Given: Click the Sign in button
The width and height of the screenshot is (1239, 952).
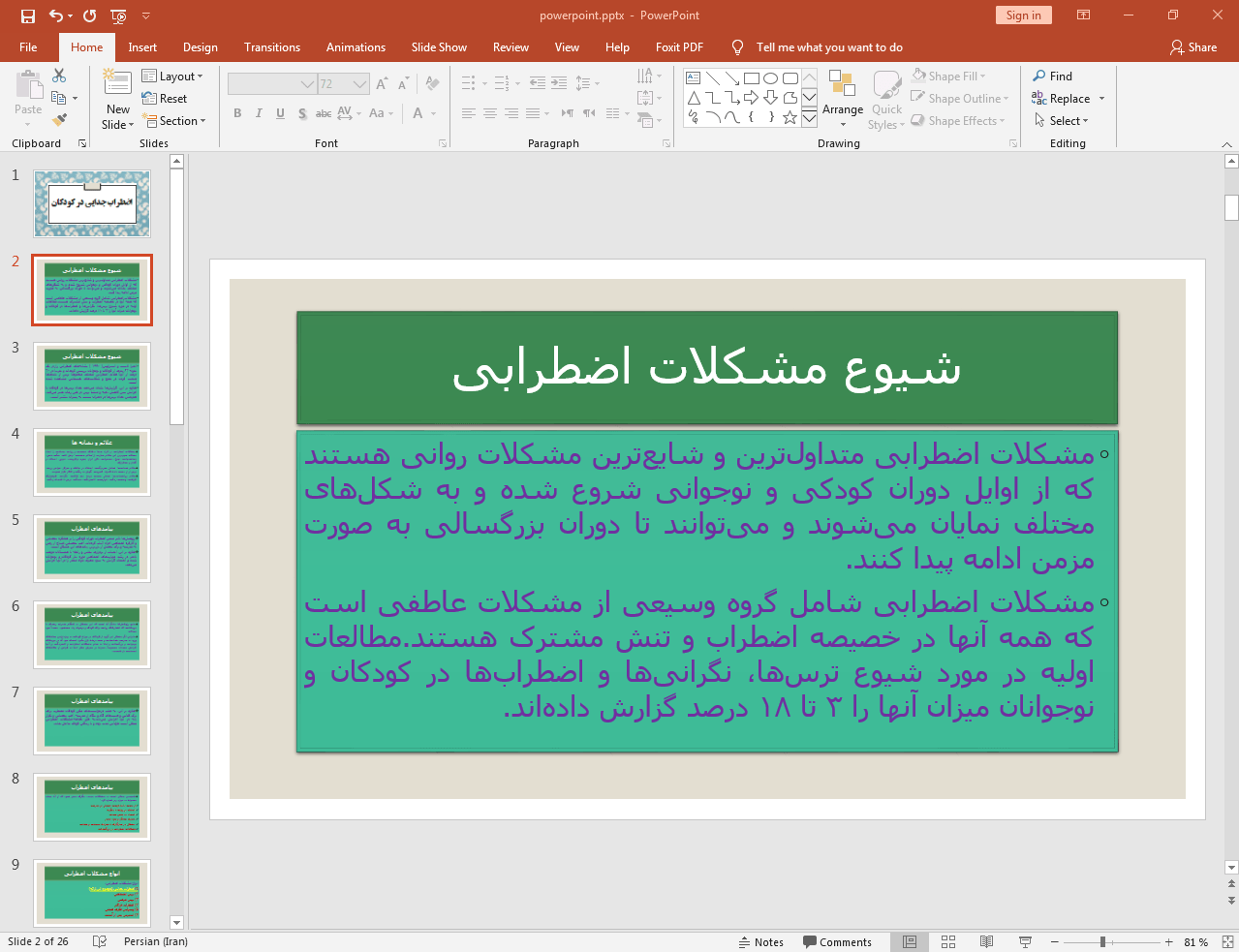Looking at the screenshot, I should point(1023,15).
